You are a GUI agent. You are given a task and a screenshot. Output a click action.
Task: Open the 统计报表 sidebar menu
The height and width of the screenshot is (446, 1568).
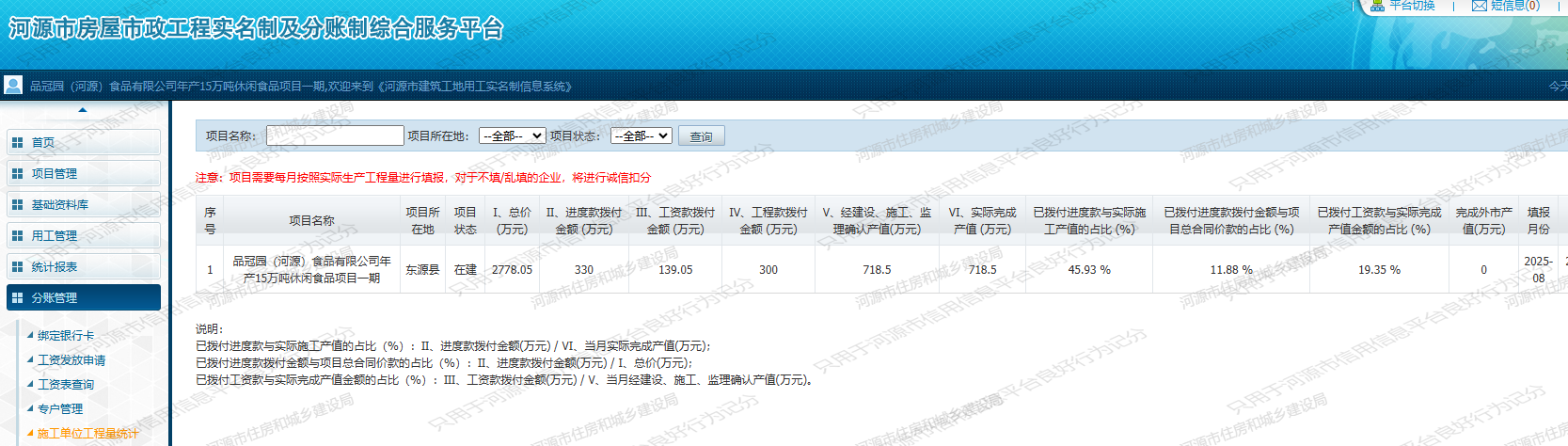tap(83, 266)
